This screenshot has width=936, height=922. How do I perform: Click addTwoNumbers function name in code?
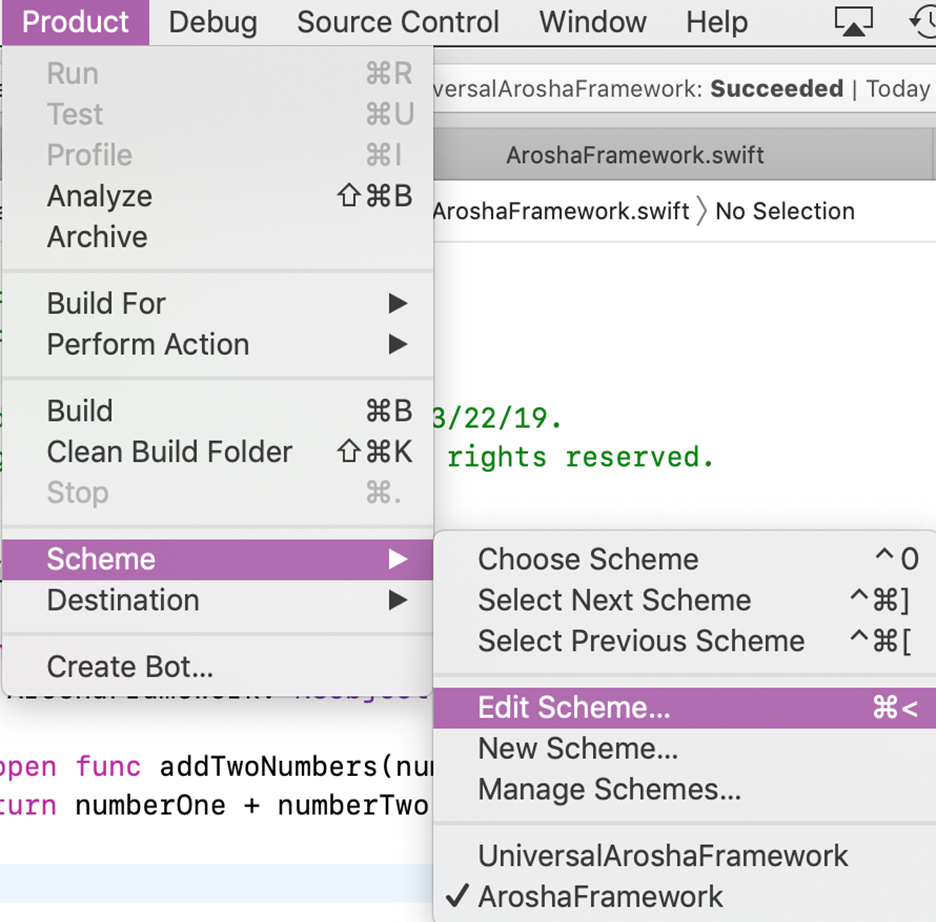268,767
